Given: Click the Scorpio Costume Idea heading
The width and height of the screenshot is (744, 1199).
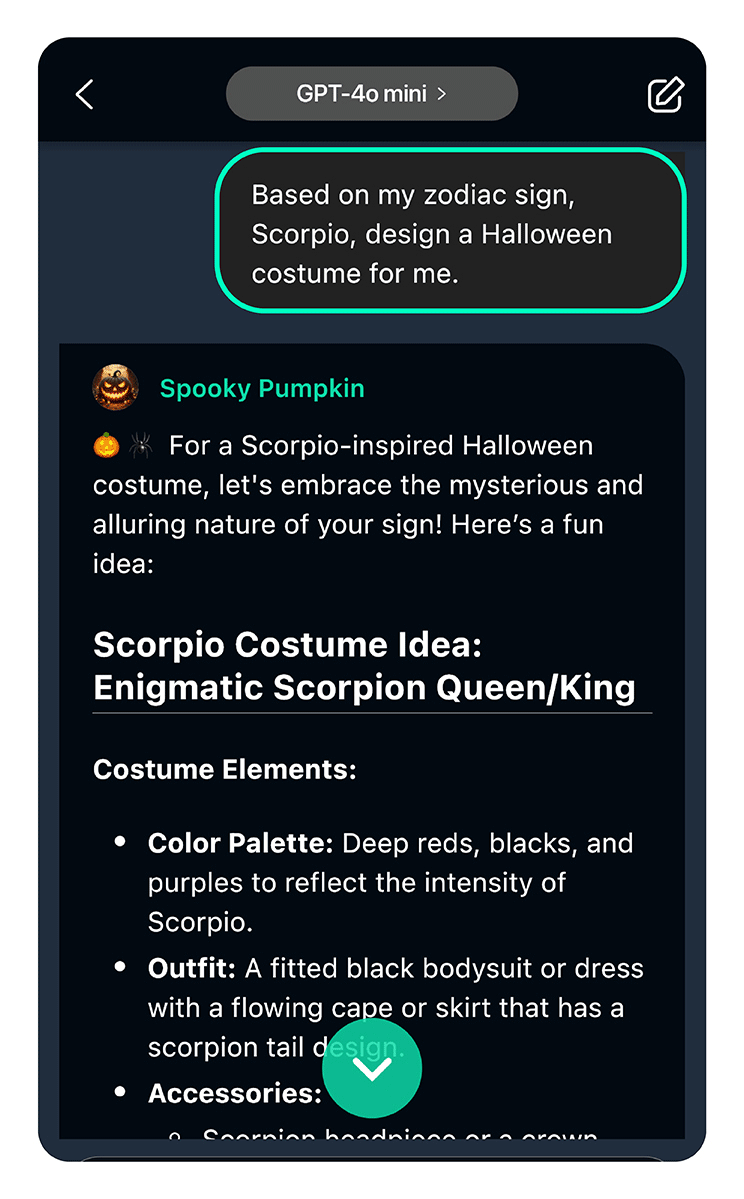Looking at the screenshot, I should coord(372,665).
